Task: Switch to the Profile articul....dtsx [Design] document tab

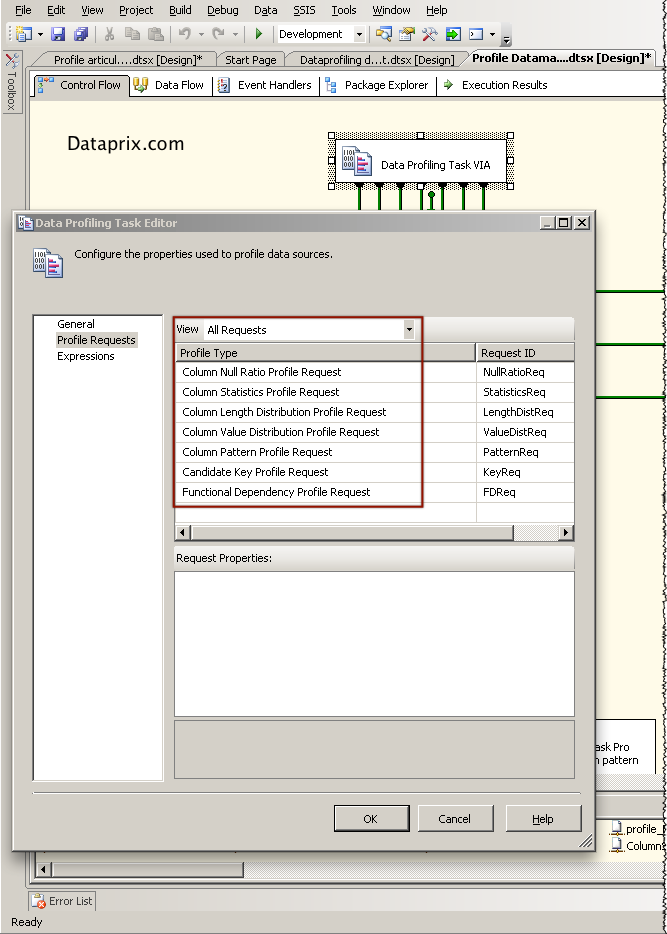Action: coord(128,60)
